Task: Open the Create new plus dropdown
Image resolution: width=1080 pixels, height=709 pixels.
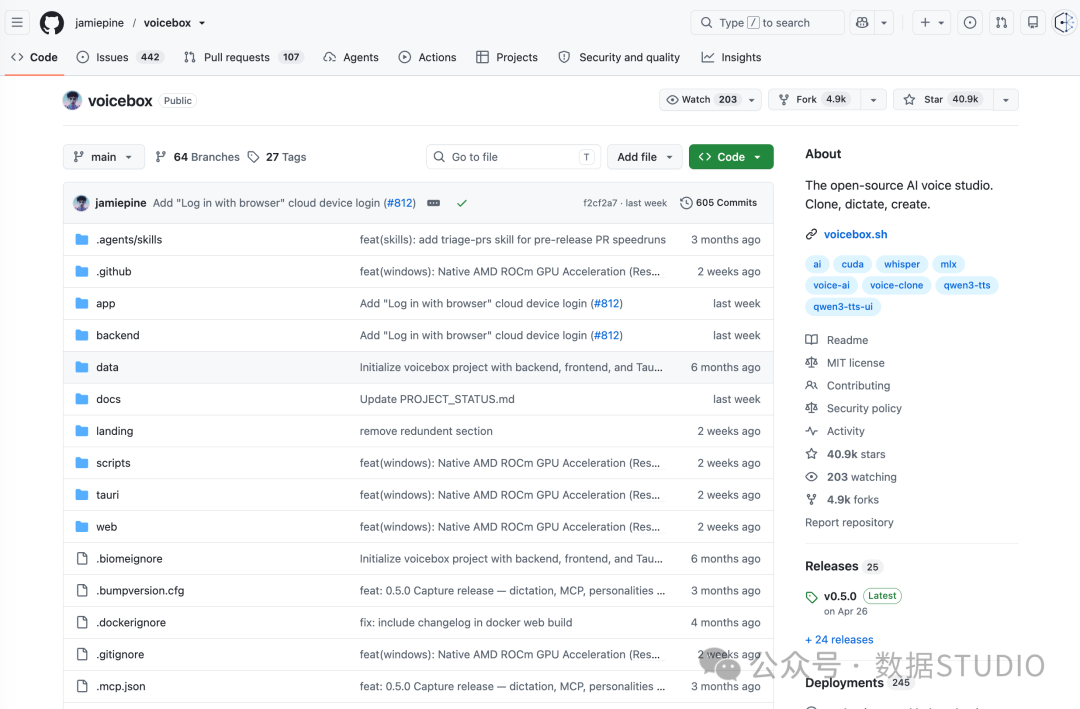Action: [931, 23]
